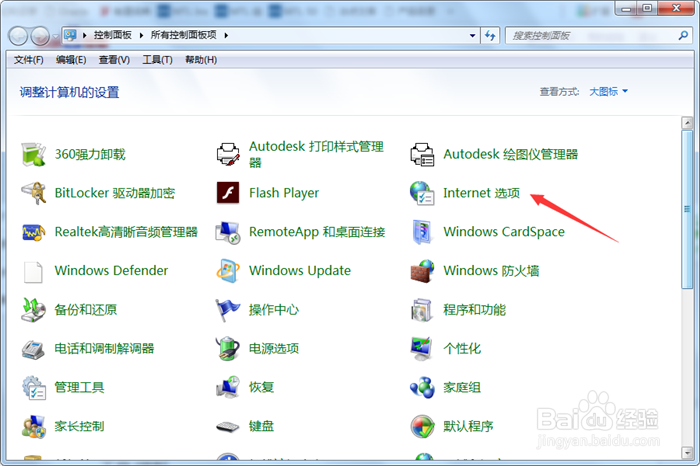The width and height of the screenshot is (700, 466).
Task: Click the search magnifier icon
Action: 683,35
